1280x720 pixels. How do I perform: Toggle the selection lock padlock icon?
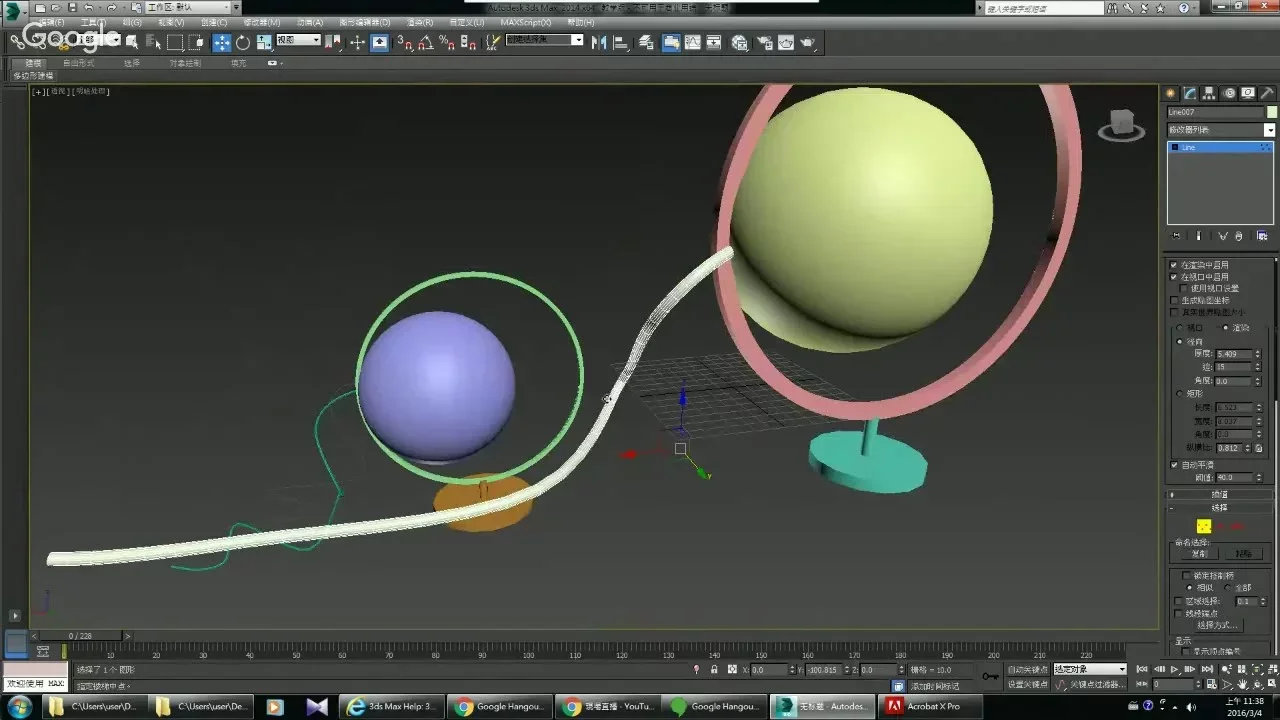(x=714, y=669)
